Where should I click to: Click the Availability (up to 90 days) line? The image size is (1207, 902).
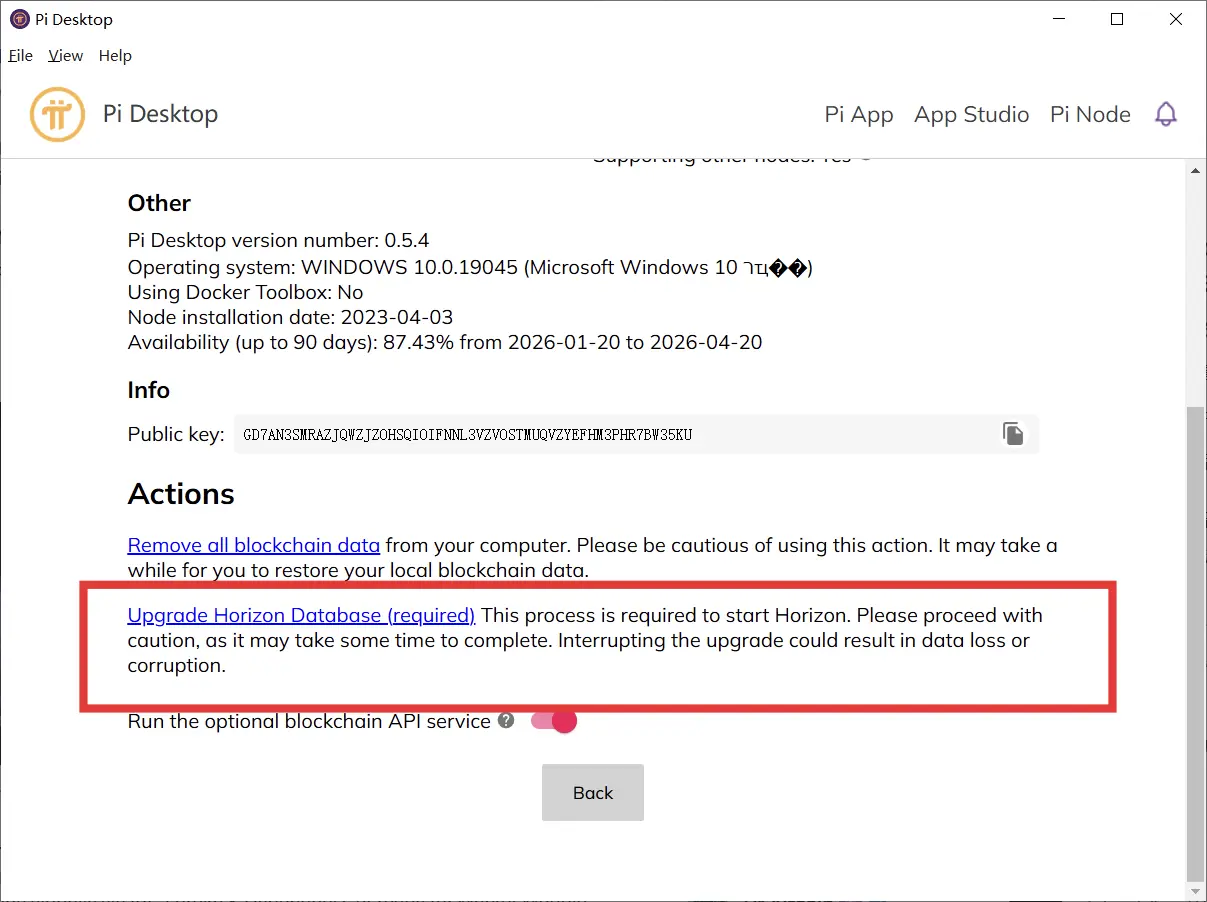pos(445,343)
